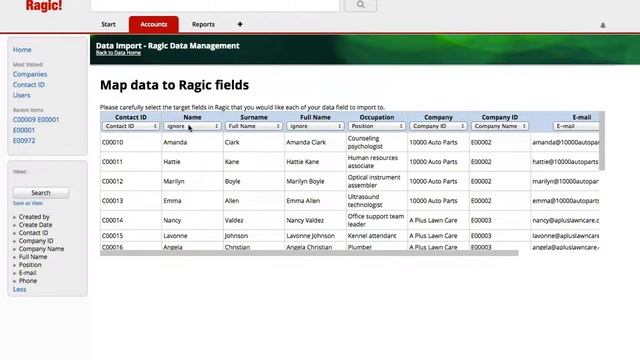Screen dimensions: 640x360
Task: Open Company ID dropdown under Company column
Action: [x=438, y=126]
